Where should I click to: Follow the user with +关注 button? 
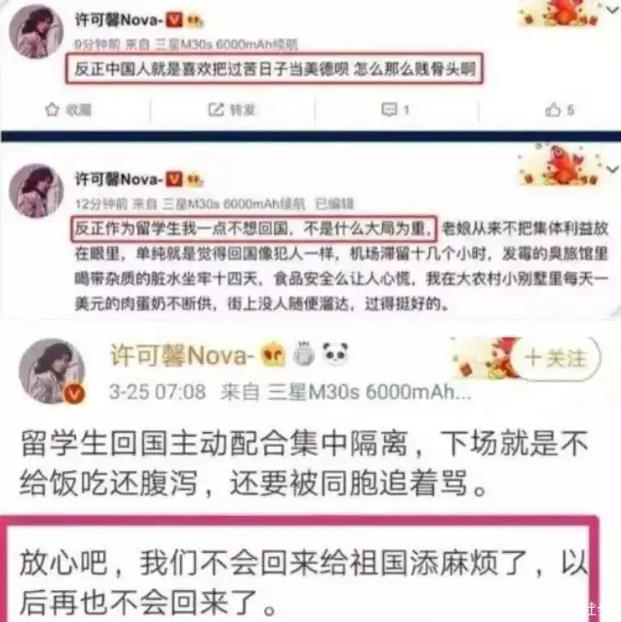556,358
